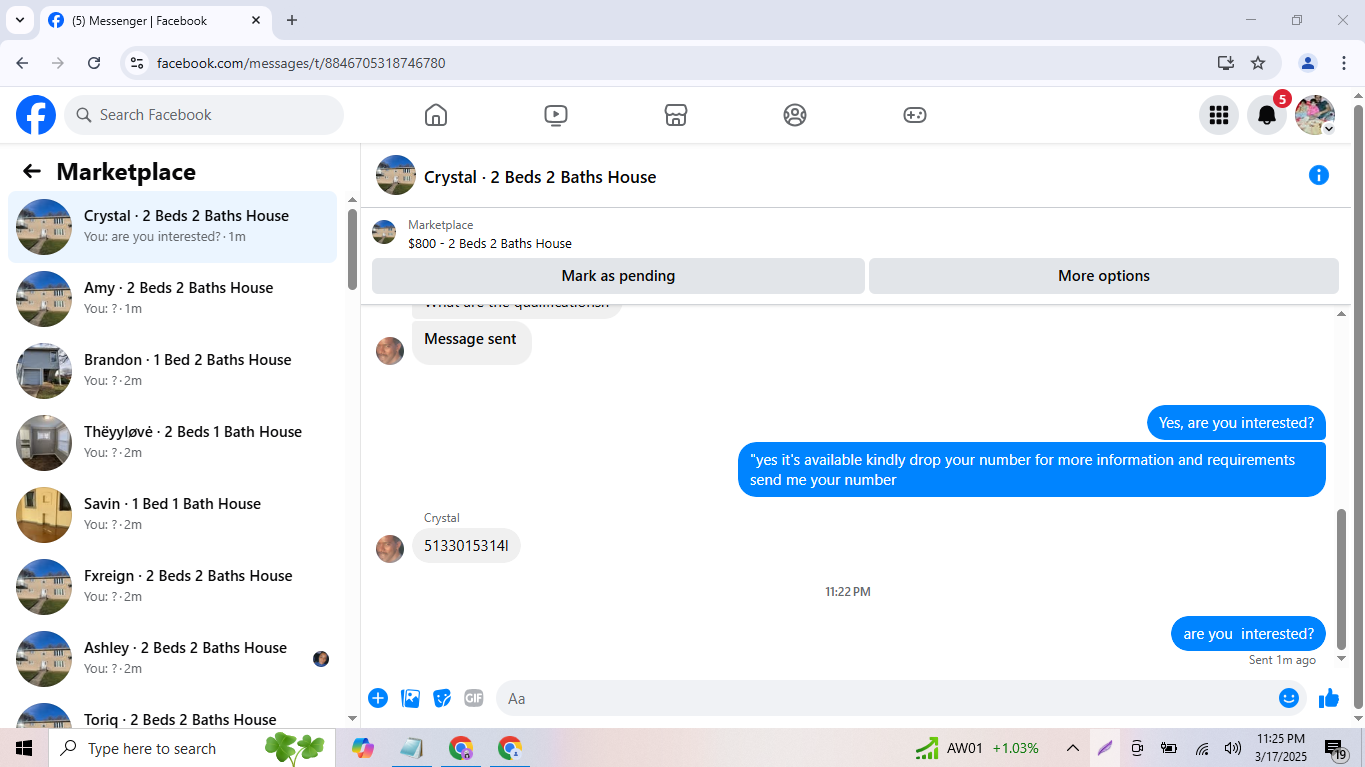
Task: Click browser Back button
Action: tap(22, 63)
